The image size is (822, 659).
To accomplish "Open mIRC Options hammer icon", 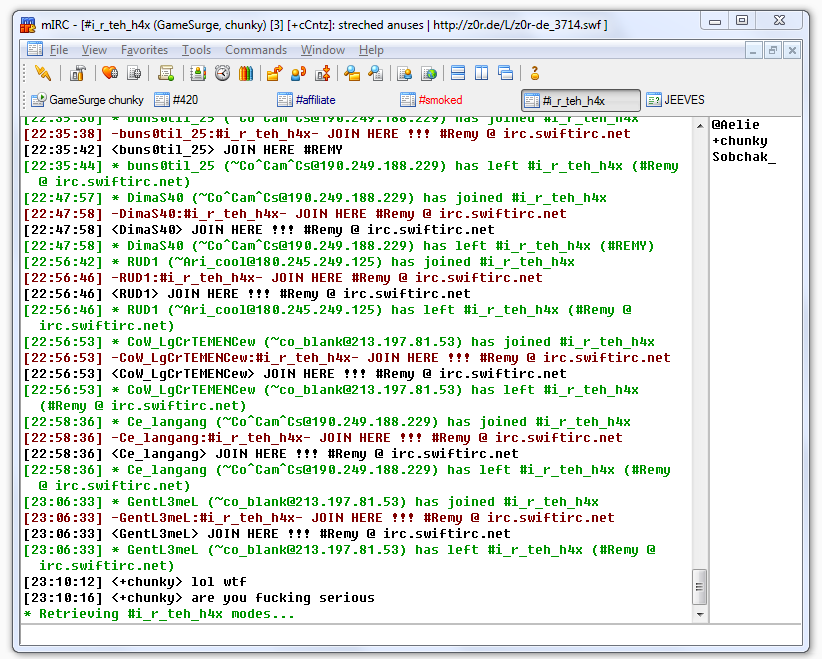I will click(77, 73).
